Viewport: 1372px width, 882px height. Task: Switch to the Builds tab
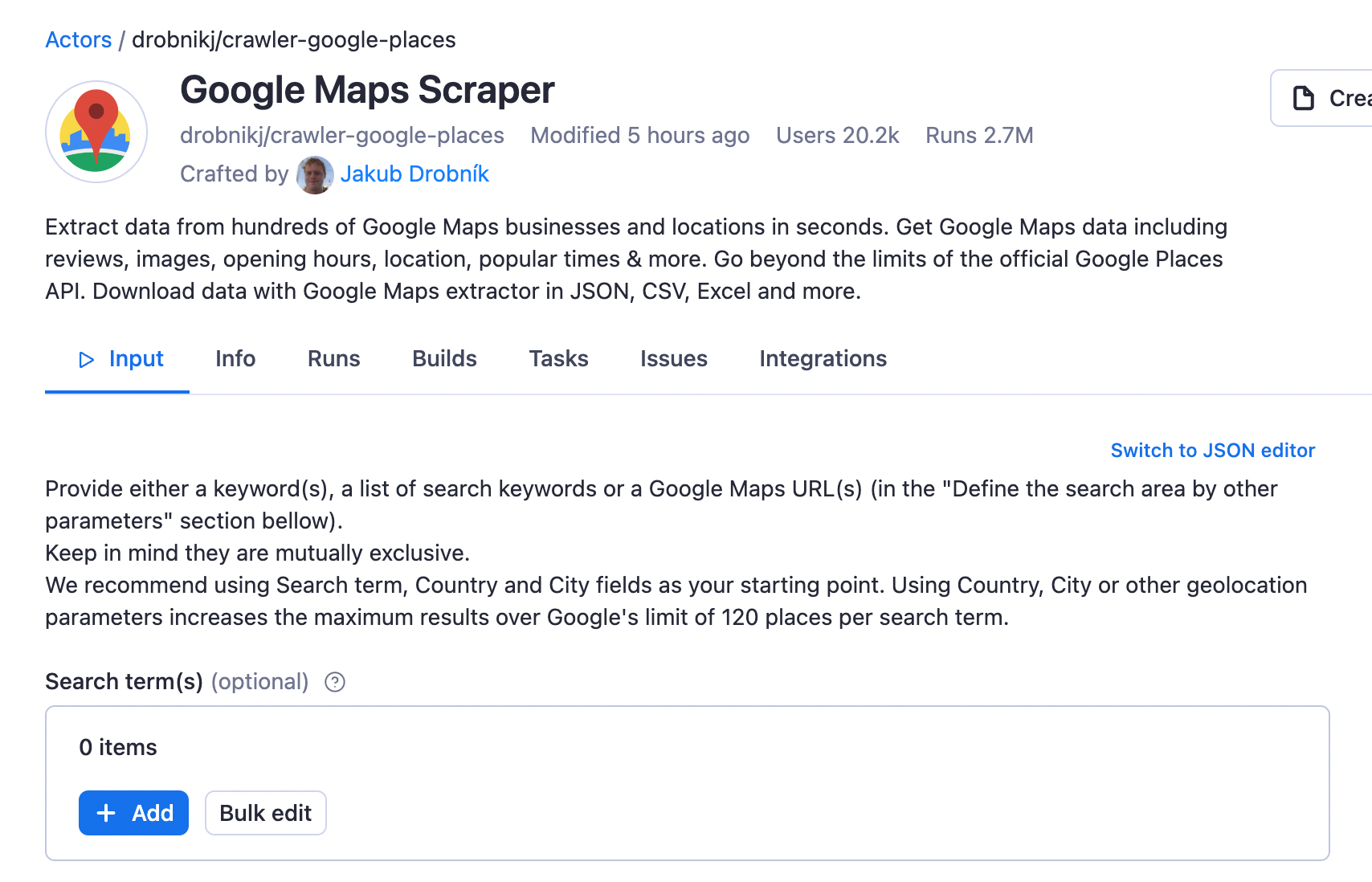[x=443, y=359]
